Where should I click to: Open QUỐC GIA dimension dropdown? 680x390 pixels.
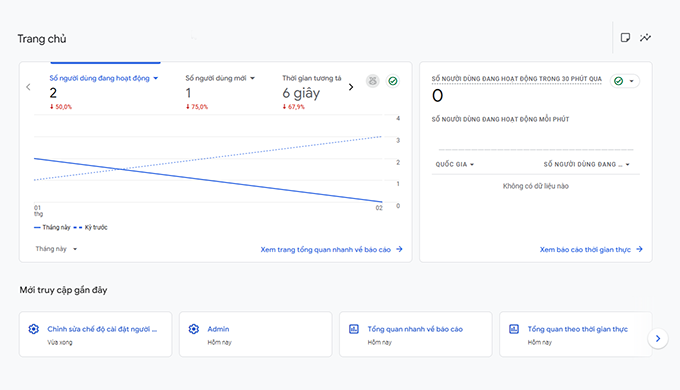pyautogui.click(x=454, y=164)
